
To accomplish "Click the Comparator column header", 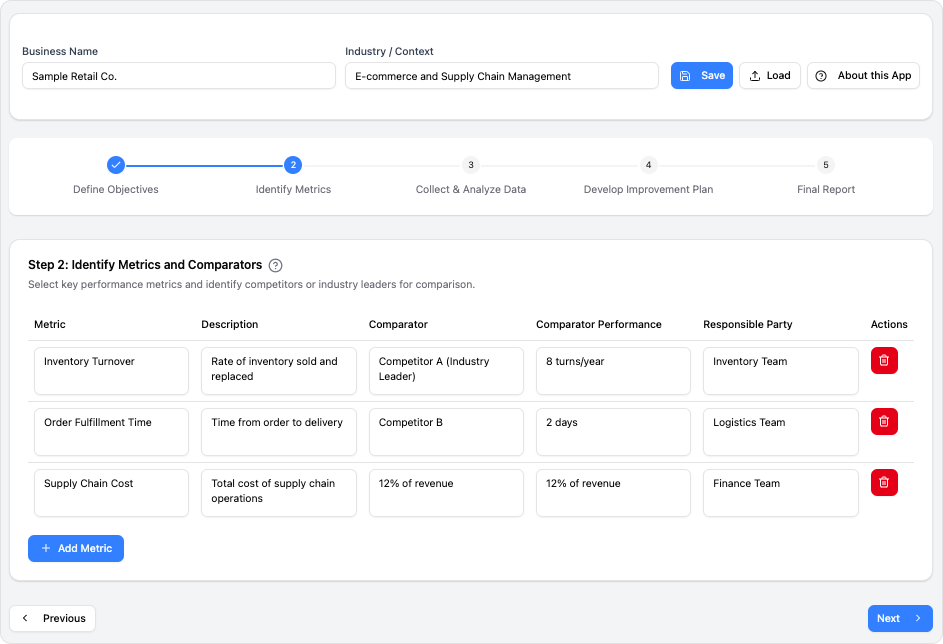I will pyautogui.click(x=398, y=325).
